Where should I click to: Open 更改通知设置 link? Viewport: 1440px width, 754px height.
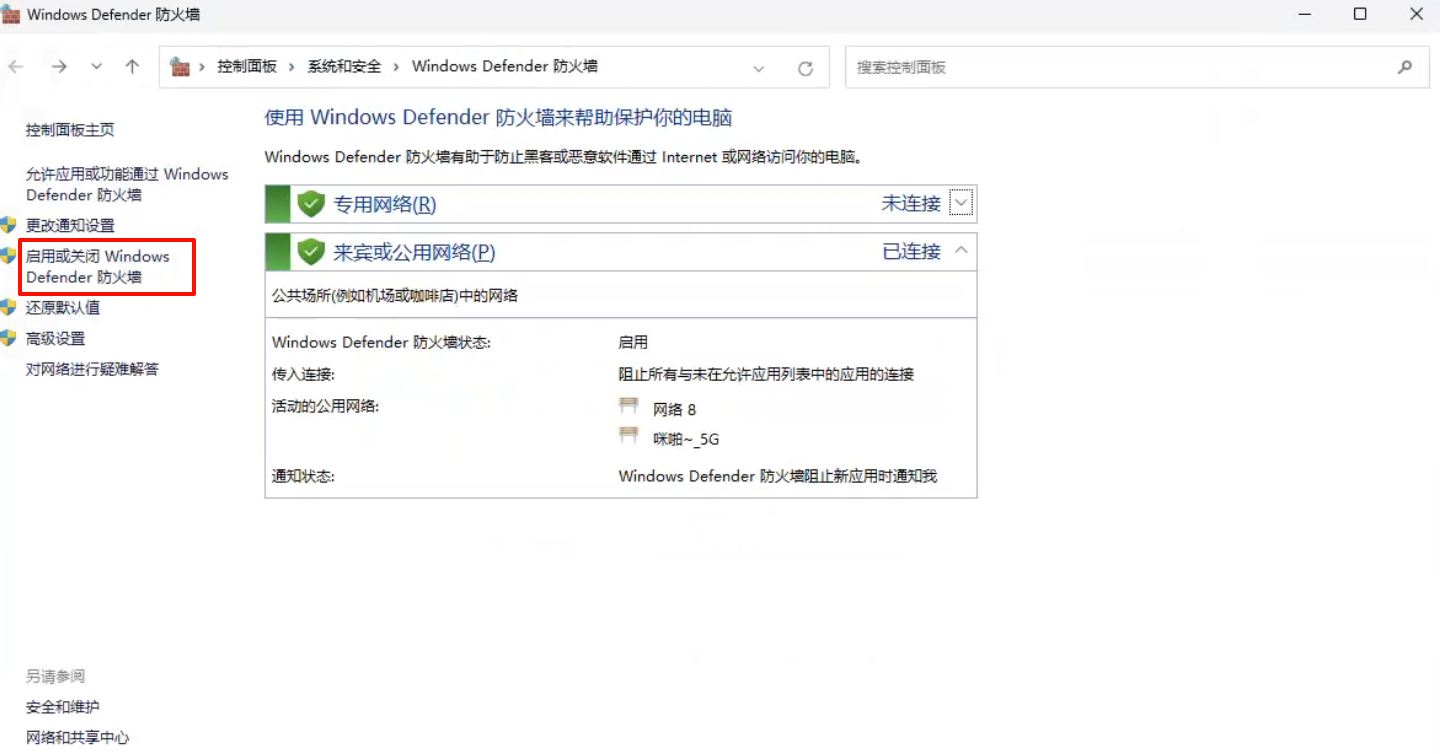point(70,226)
